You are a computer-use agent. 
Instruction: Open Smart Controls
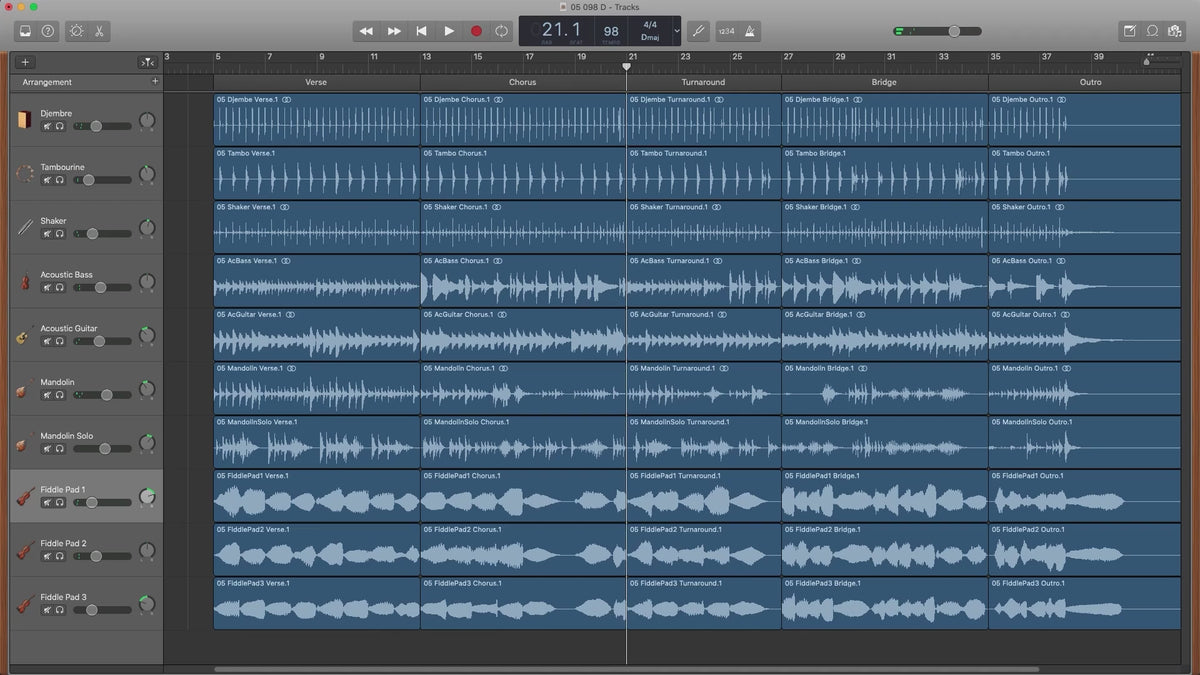(76, 31)
